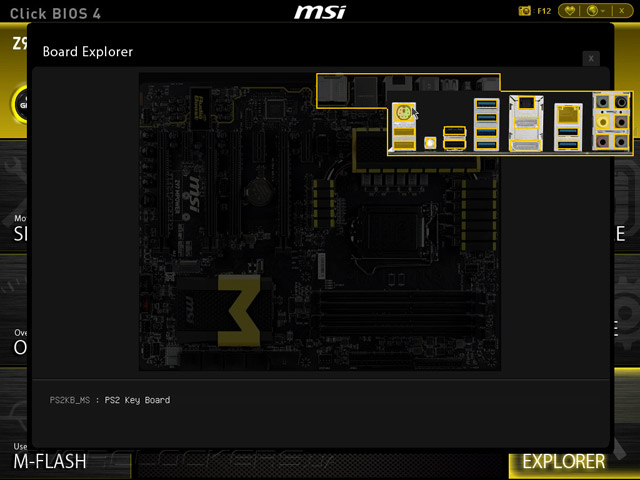Click the small round Clear CMOS button

tap(430, 143)
